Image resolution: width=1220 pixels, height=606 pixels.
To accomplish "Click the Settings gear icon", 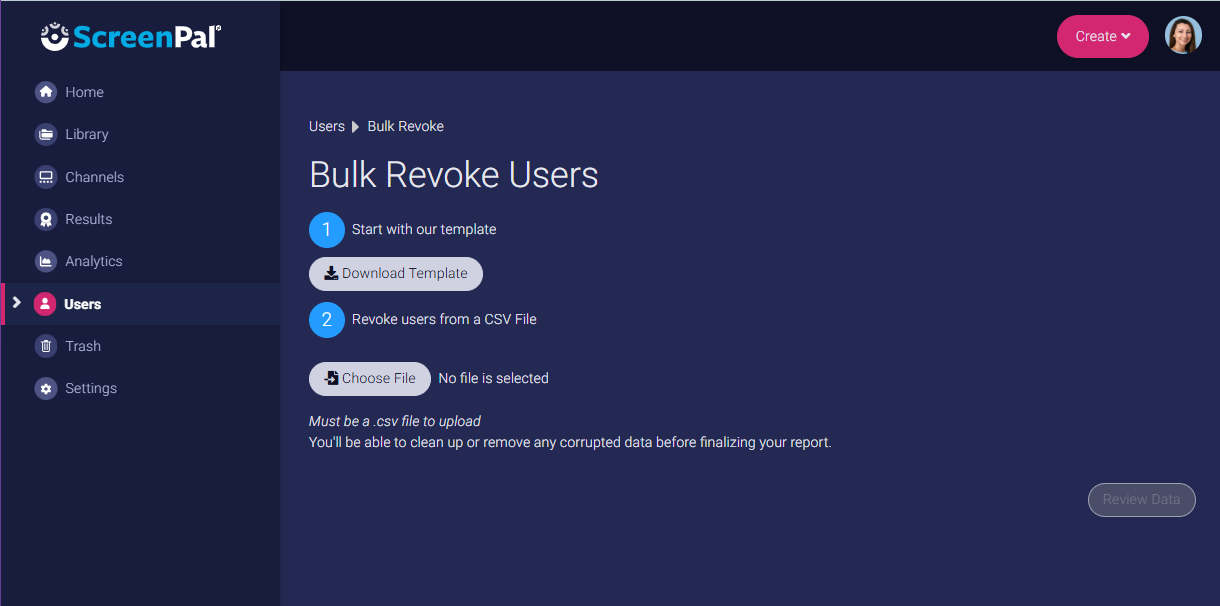I will 46,388.
